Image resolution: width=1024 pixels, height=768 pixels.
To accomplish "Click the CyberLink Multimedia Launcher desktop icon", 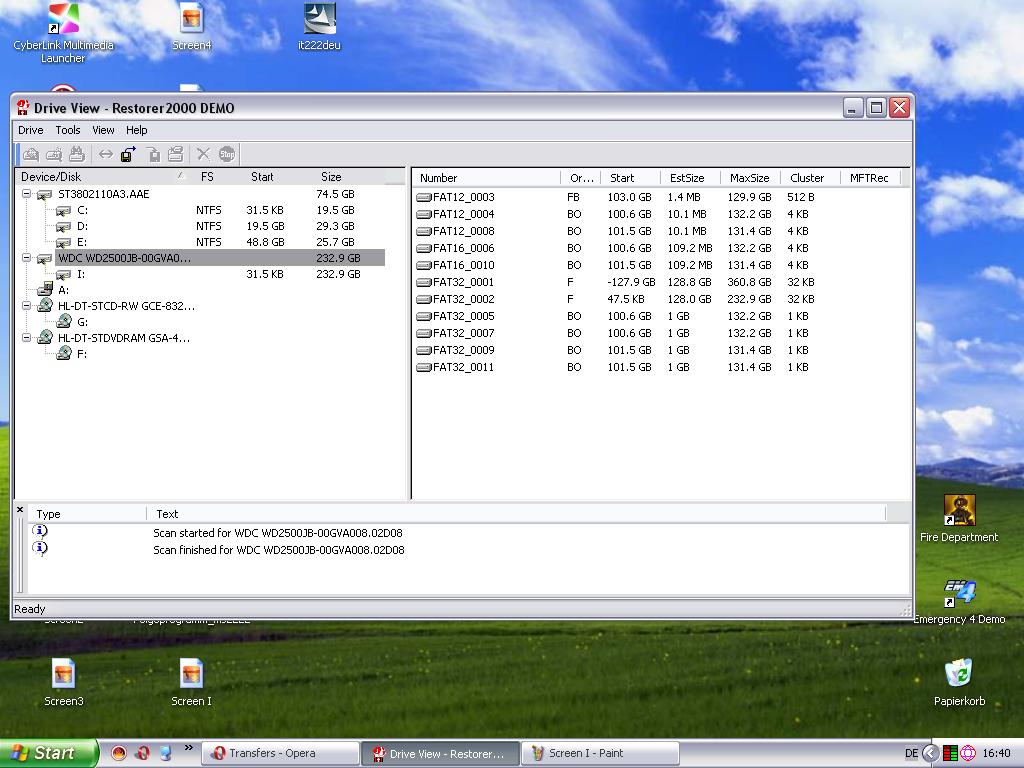I will click(x=63, y=33).
